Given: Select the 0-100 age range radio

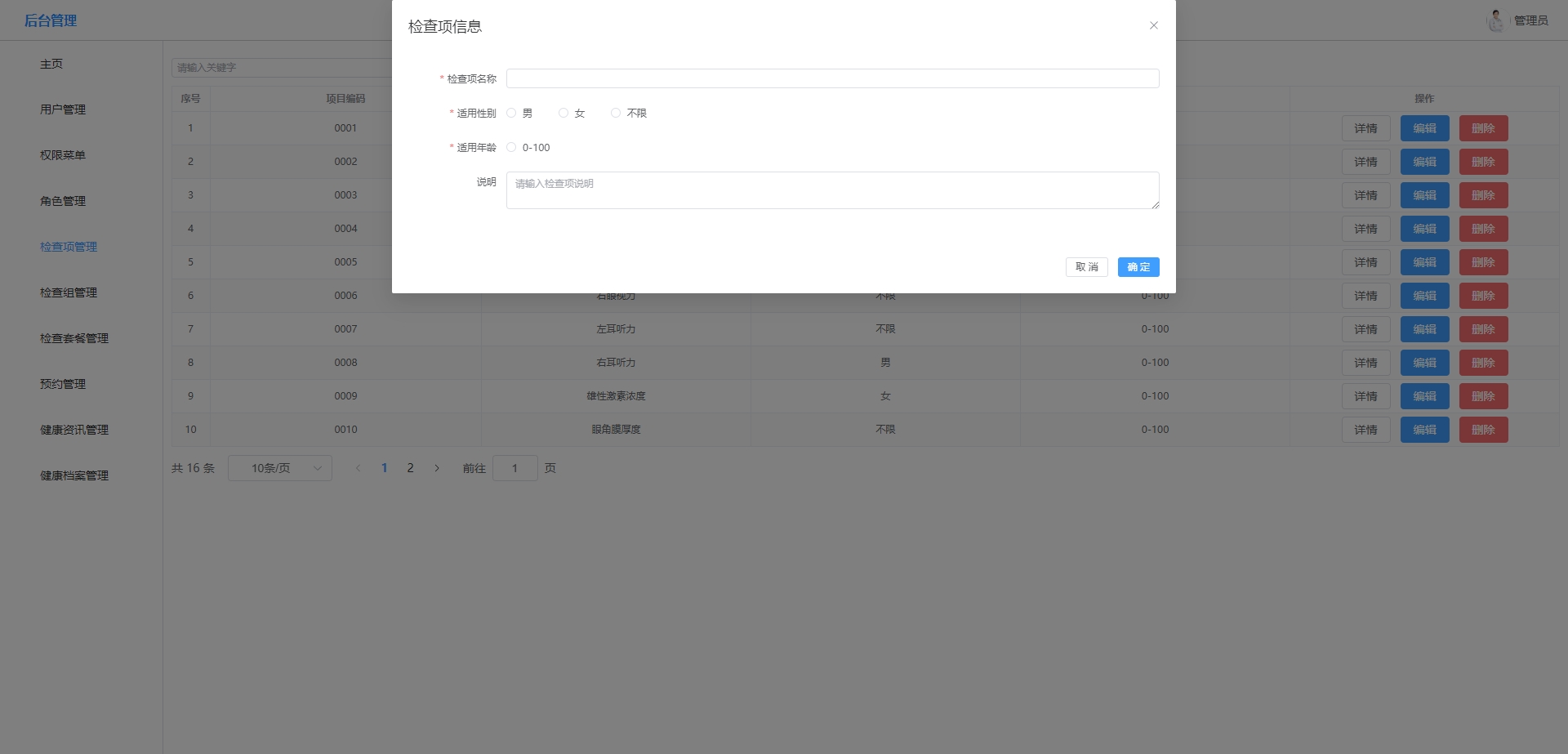Looking at the screenshot, I should tap(512, 148).
